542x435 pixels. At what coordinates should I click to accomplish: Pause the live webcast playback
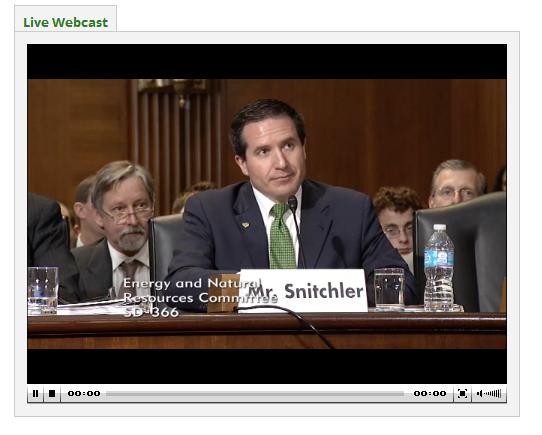pos(35,394)
